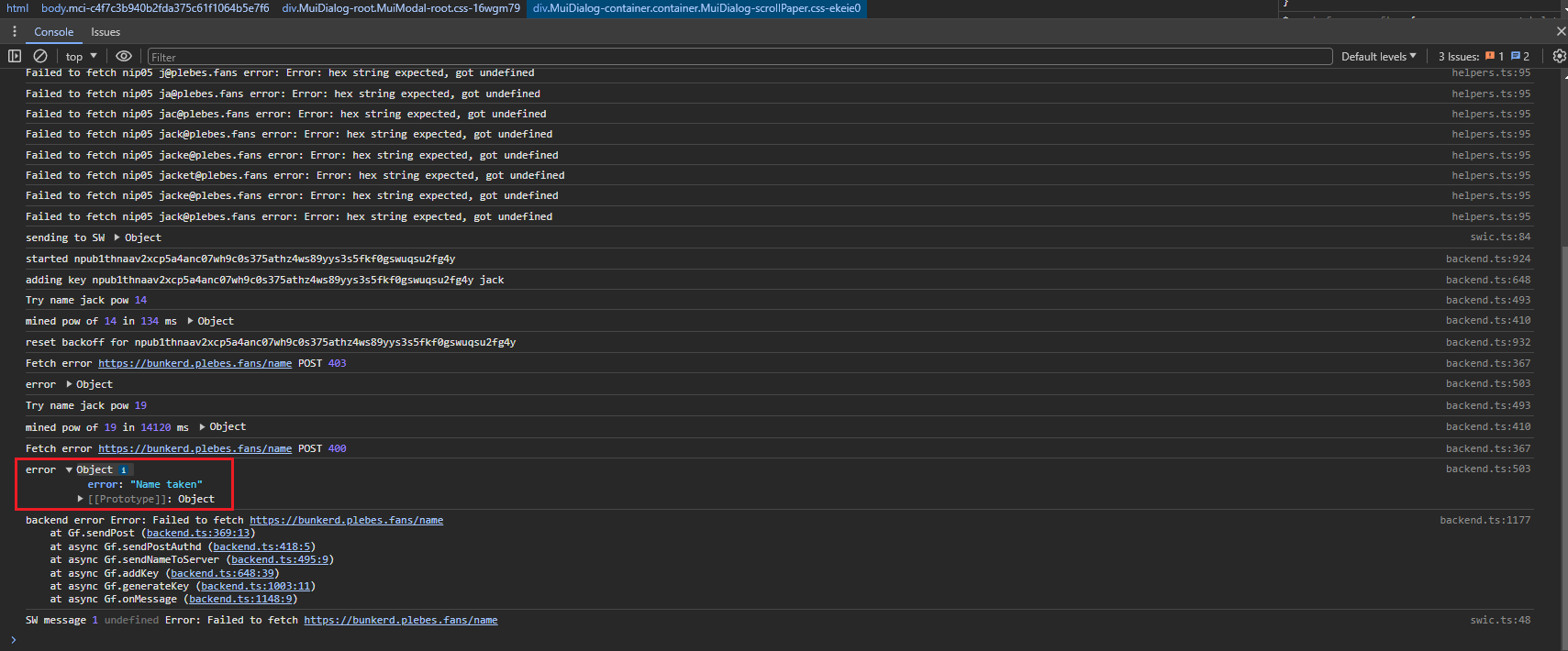Open the DevTools three-dot menu
Viewport: 1568px width, 651px height.
[15, 31]
